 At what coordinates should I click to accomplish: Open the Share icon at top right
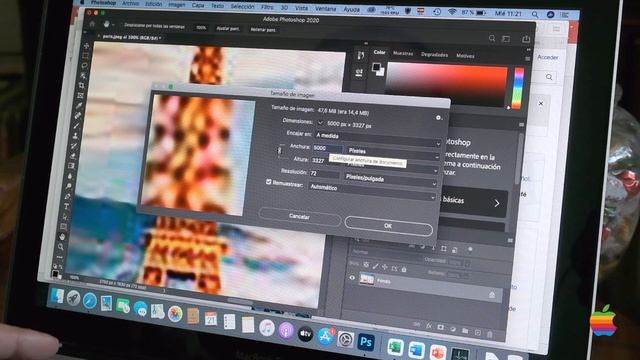(x=526, y=39)
